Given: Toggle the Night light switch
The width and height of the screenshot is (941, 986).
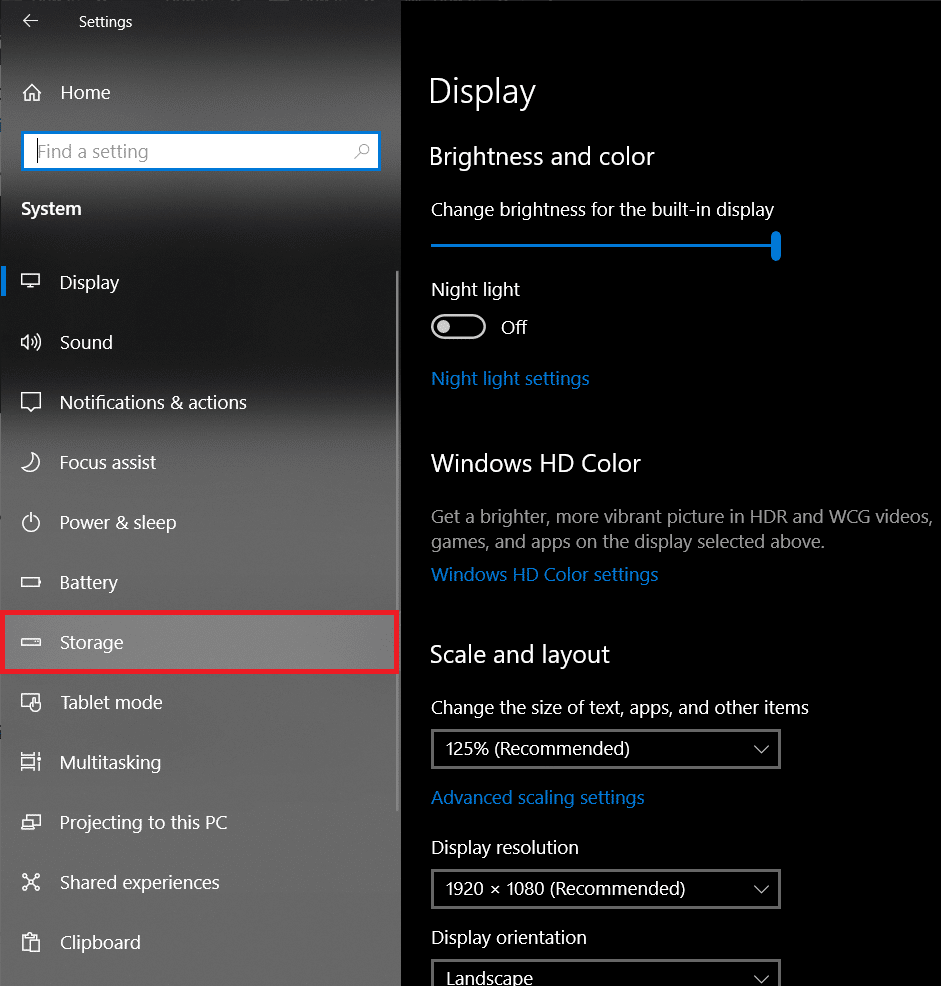Looking at the screenshot, I should click(458, 327).
